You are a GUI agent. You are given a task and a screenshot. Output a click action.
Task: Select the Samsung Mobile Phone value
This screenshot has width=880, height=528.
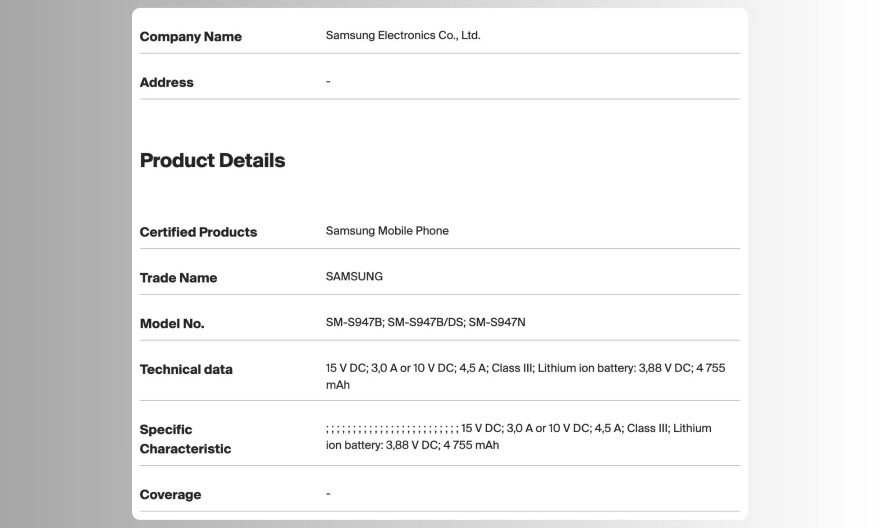(x=387, y=231)
